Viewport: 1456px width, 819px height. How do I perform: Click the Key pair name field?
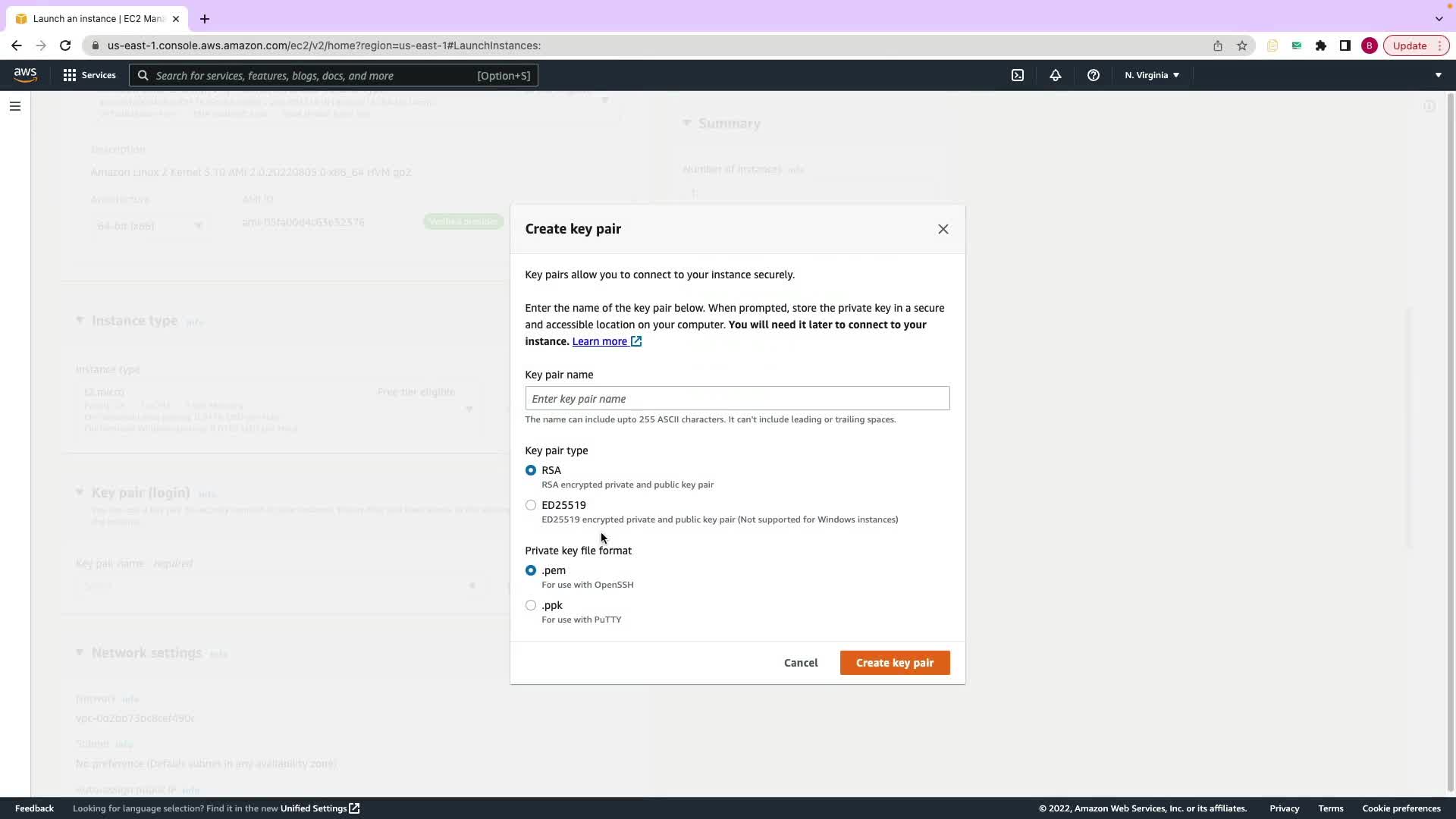[736, 399]
